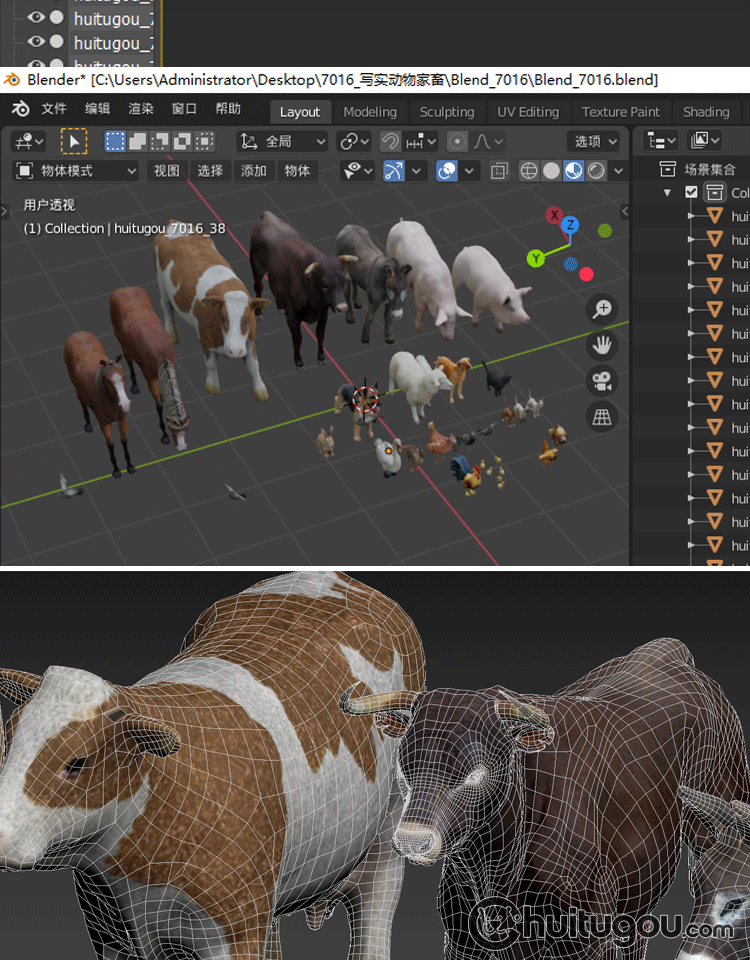Toggle X-ray display in header

click(499, 171)
